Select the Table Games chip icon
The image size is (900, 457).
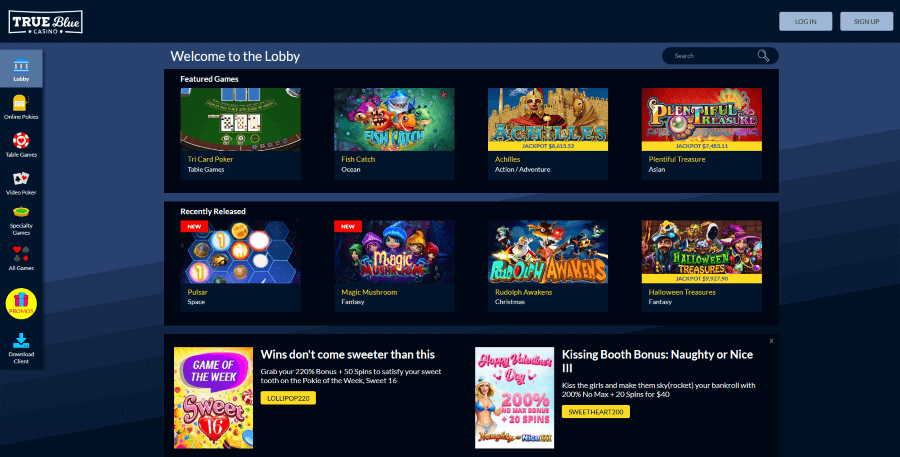point(21,145)
